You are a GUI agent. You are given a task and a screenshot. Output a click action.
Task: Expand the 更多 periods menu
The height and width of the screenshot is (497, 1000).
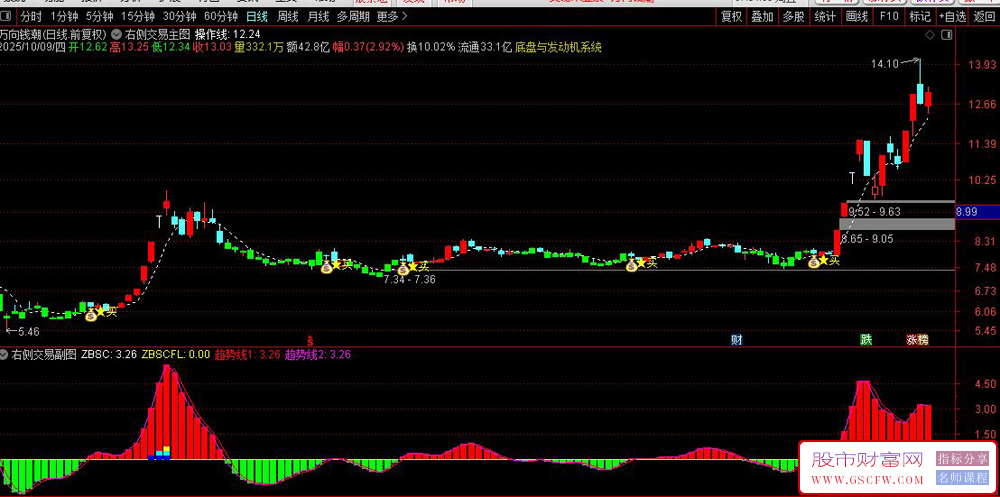(392, 17)
